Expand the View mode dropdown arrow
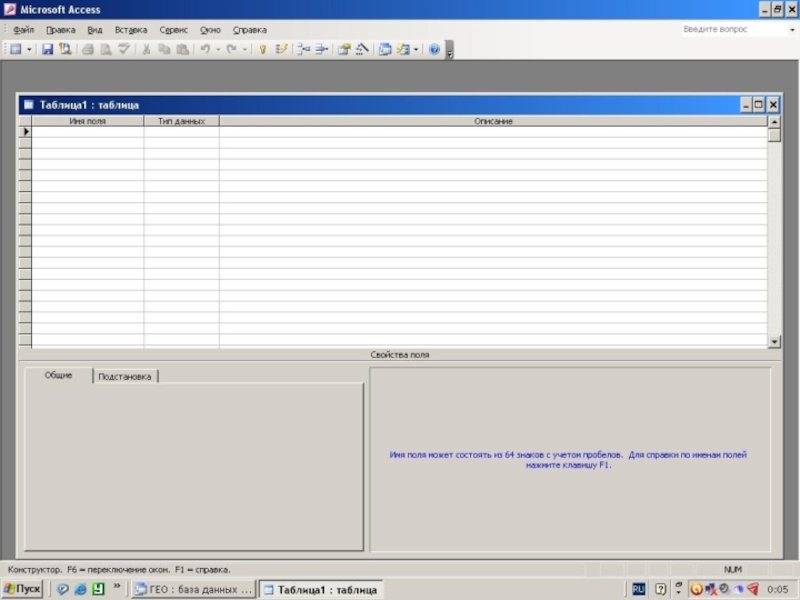This screenshot has width=800, height=600. point(30,49)
